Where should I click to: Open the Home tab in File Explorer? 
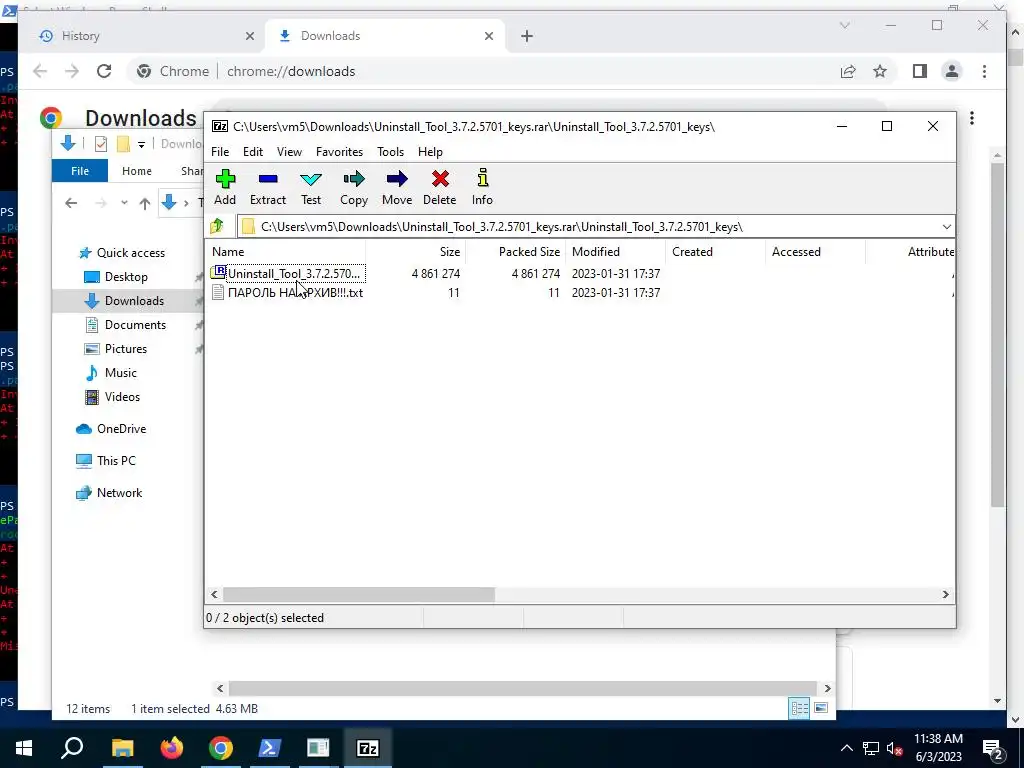click(136, 170)
